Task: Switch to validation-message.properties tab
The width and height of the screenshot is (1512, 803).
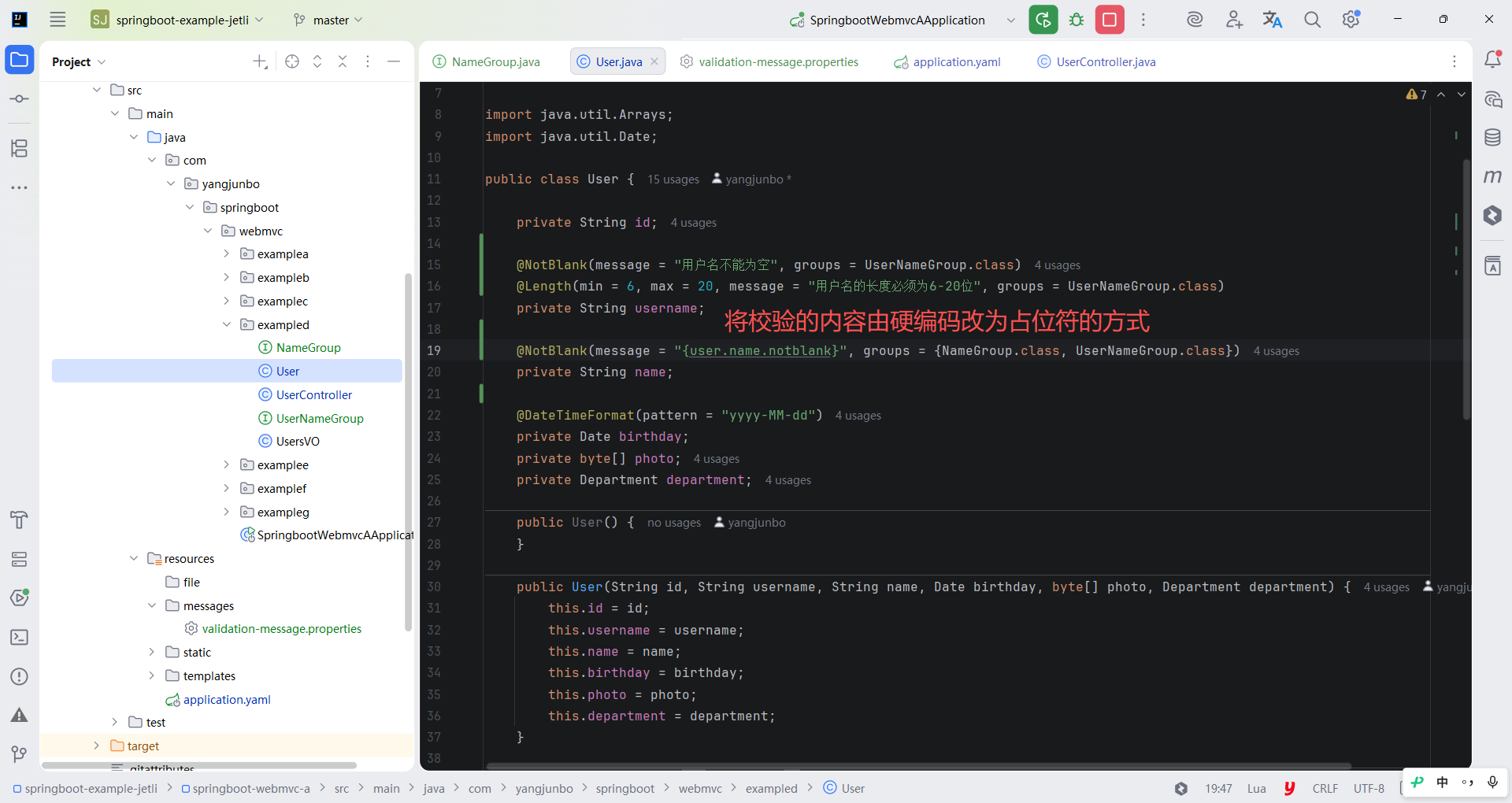Action: point(769,61)
